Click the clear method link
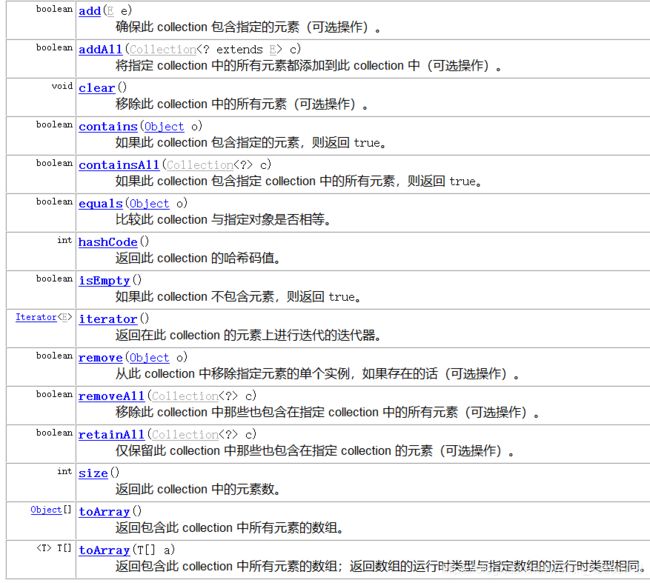The image size is (650, 583). [97, 88]
